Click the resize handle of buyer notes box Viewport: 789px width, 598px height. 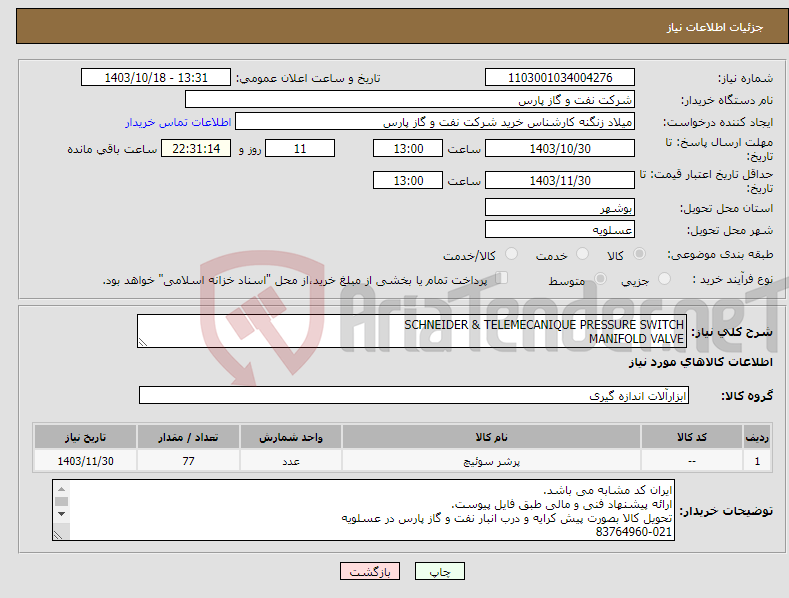point(58,535)
